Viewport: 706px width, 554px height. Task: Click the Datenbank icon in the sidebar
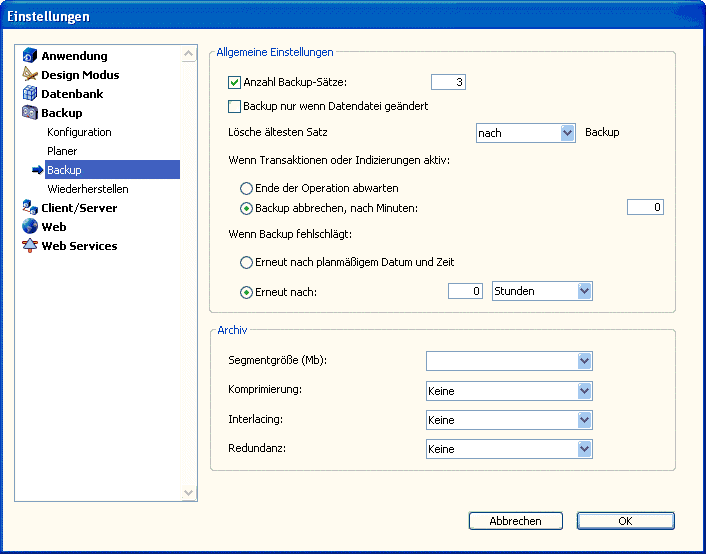(x=30, y=94)
